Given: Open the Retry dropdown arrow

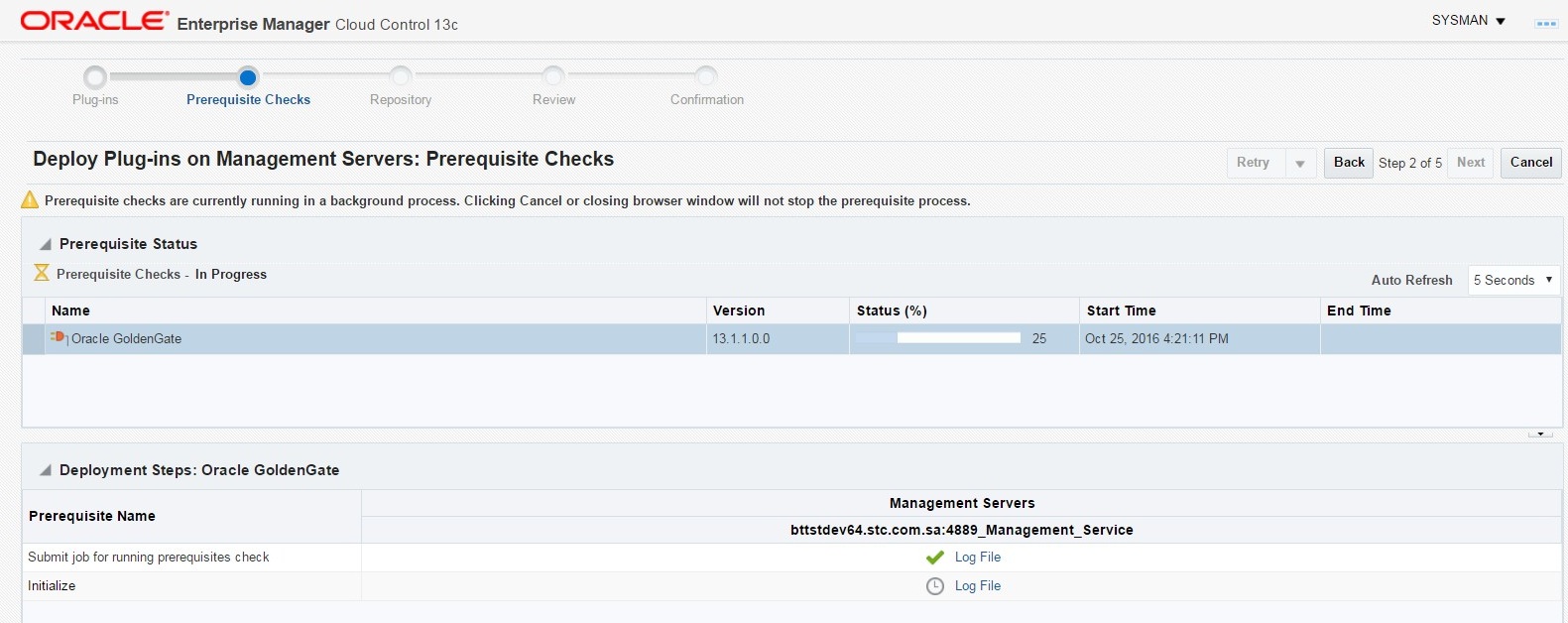Looking at the screenshot, I should (x=1300, y=164).
